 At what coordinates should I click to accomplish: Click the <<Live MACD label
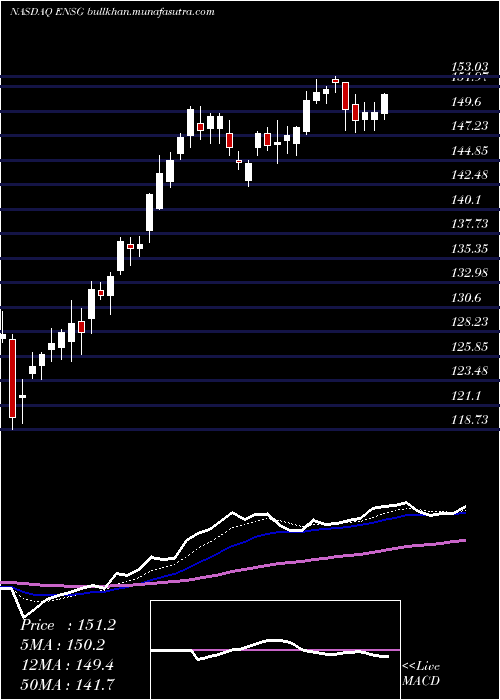pos(421,673)
